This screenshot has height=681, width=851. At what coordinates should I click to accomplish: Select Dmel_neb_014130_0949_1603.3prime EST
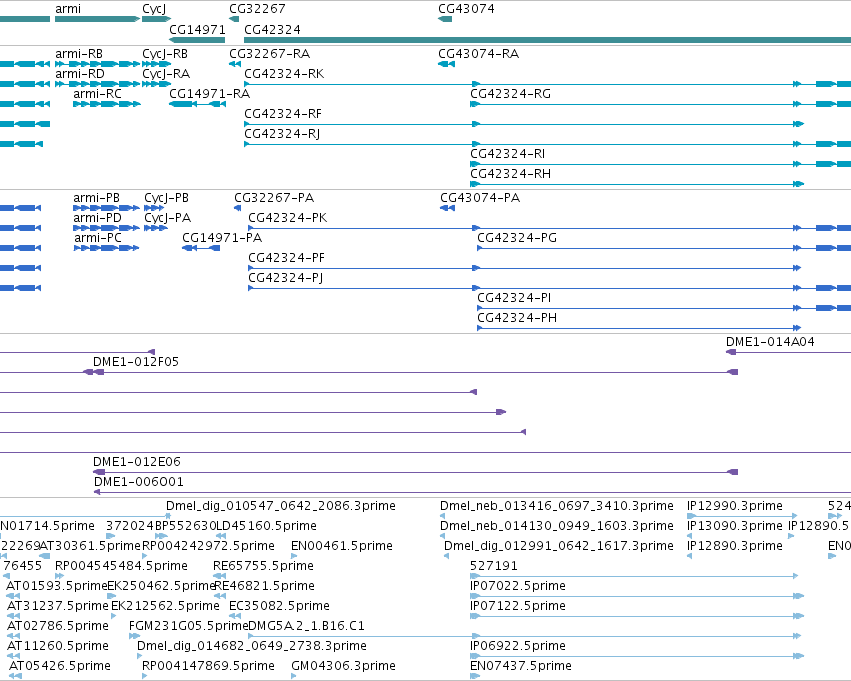click(557, 526)
